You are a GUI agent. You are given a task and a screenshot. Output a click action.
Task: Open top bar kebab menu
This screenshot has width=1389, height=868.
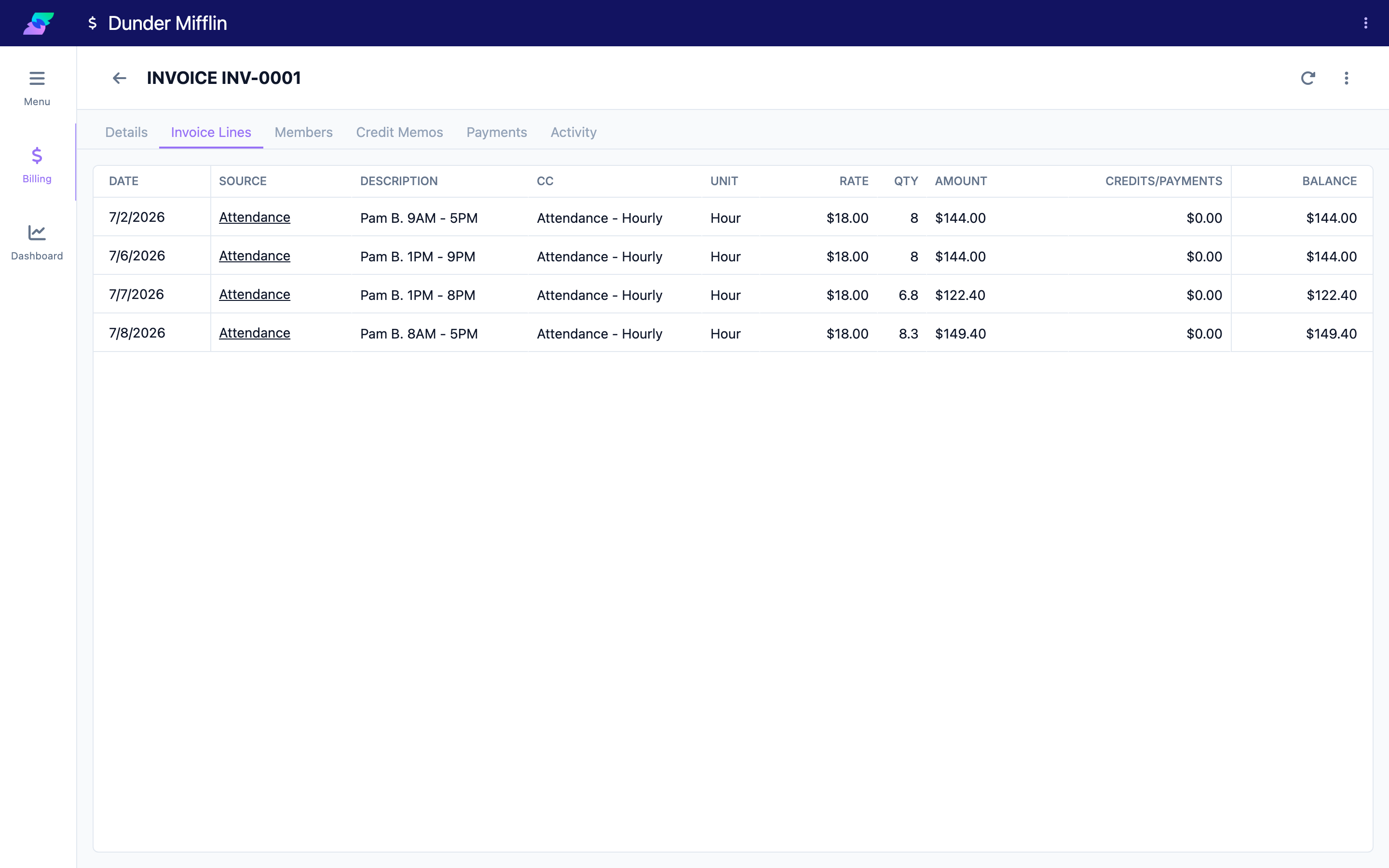tap(1366, 23)
